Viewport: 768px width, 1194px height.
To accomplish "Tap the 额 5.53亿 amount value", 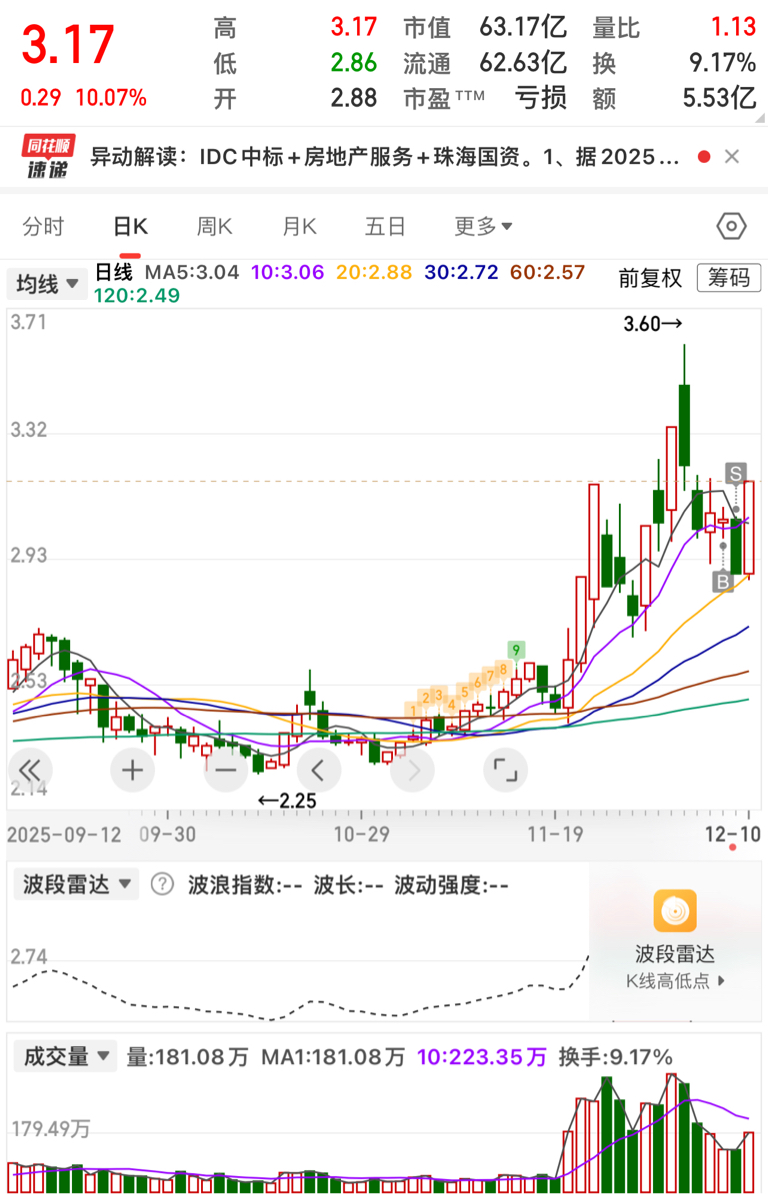I will click(x=719, y=97).
